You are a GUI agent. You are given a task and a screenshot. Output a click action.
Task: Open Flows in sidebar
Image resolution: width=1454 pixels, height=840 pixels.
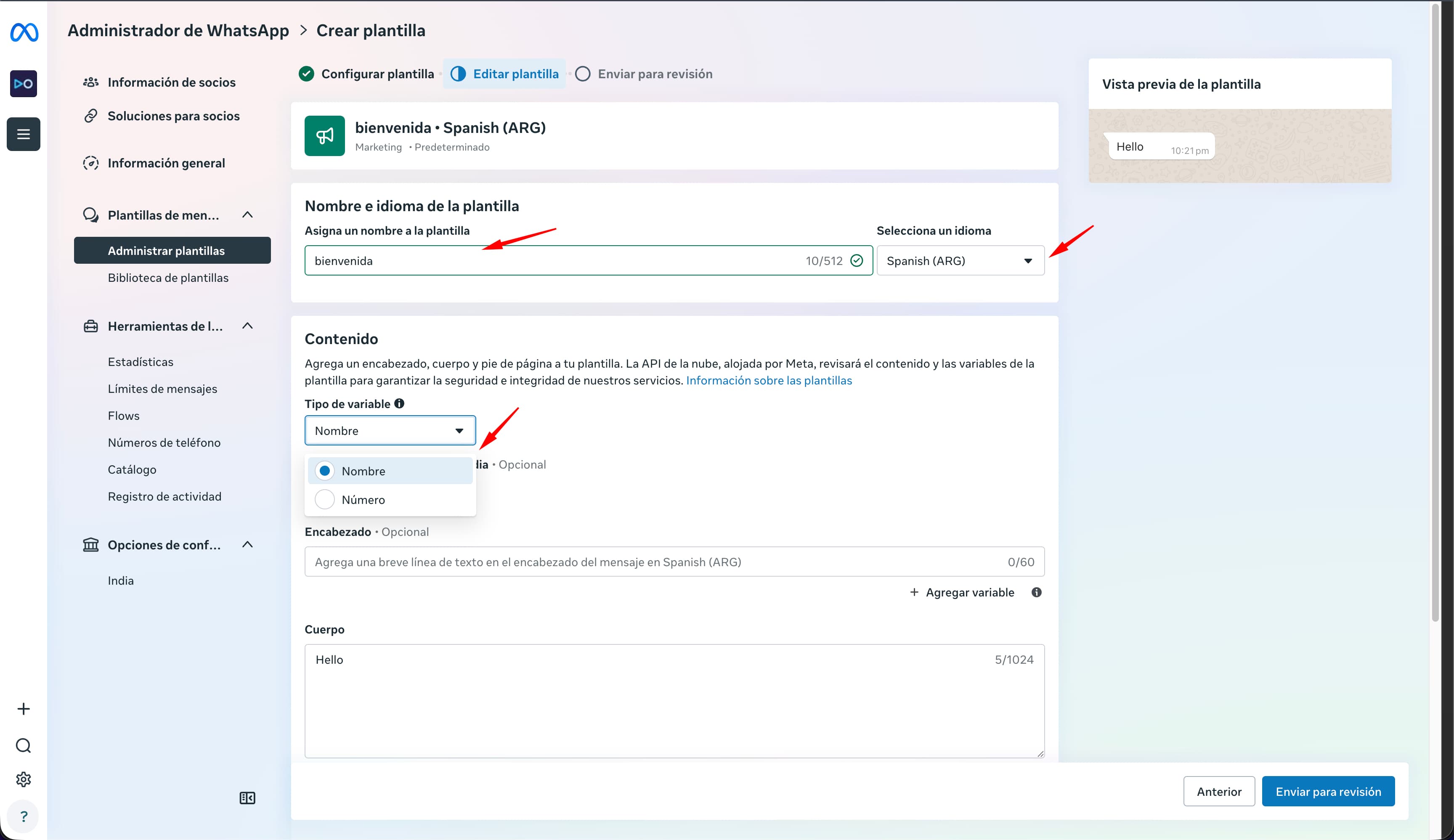coord(123,416)
